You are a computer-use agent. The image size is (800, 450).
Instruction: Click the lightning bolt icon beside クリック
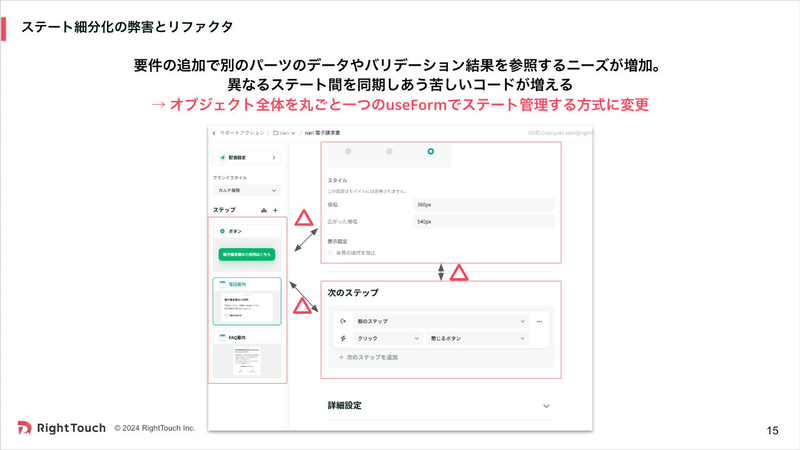(x=343, y=338)
